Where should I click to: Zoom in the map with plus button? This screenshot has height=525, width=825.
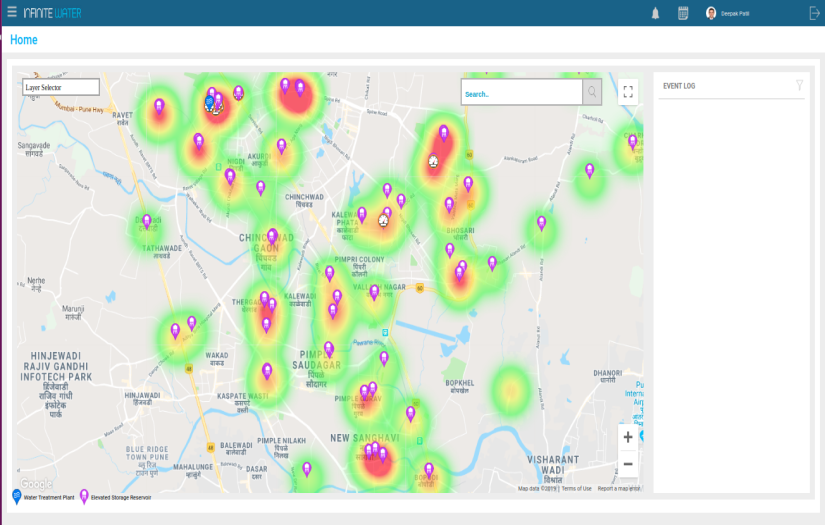628,437
